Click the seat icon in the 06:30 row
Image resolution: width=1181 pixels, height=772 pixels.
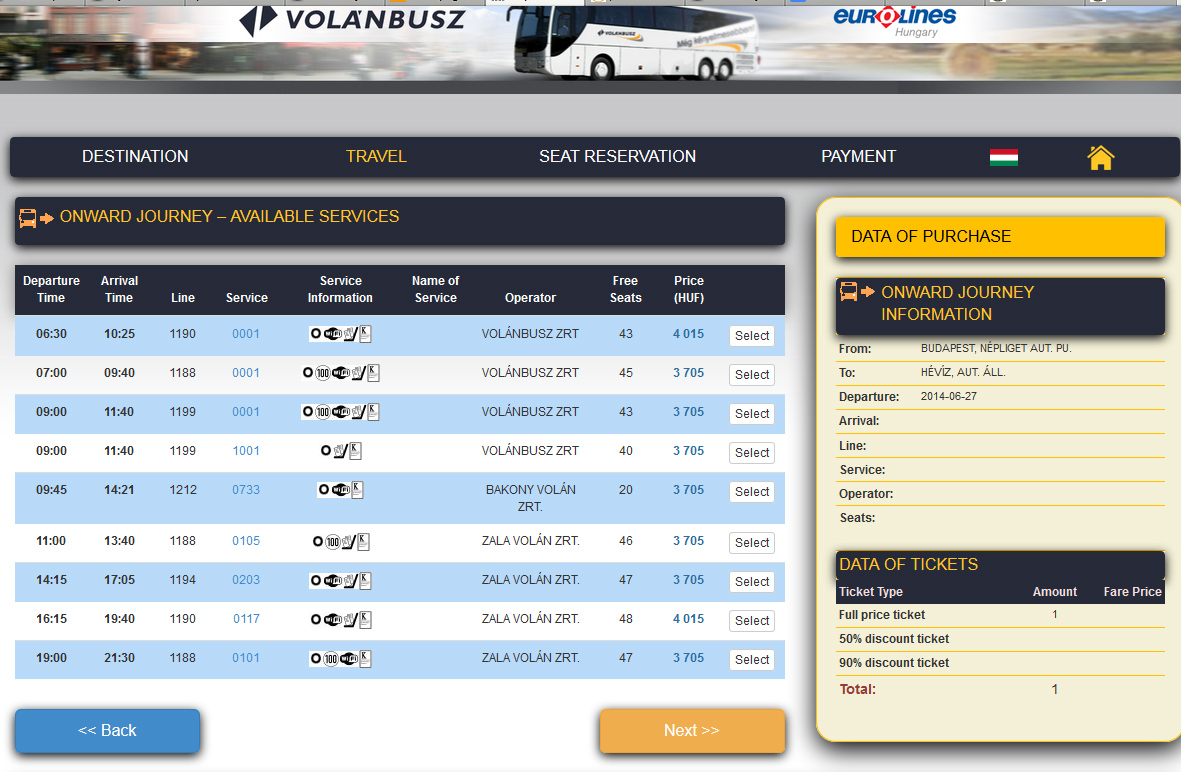tap(351, 334)
